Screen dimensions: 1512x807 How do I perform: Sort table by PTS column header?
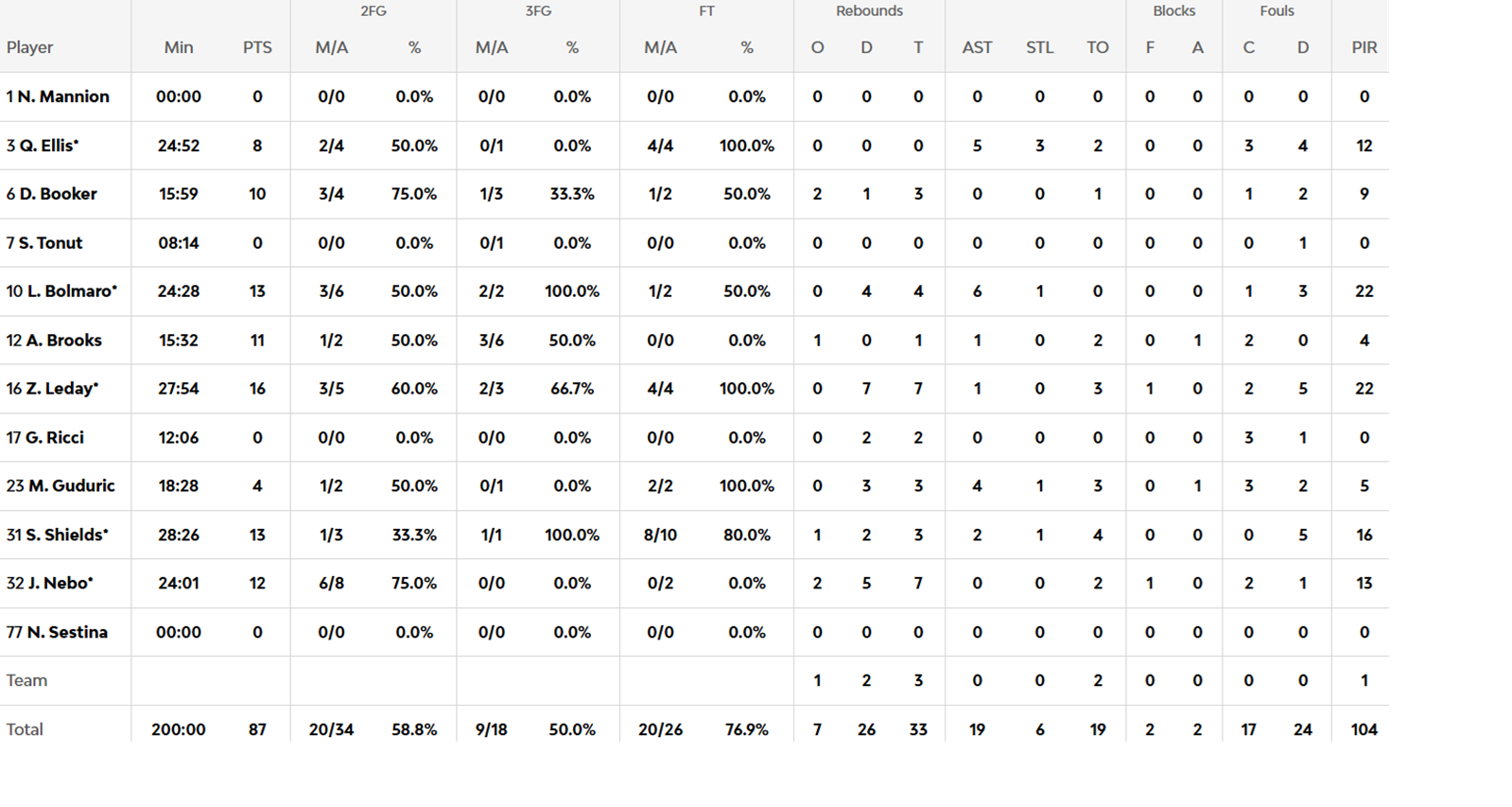point(257,47)
